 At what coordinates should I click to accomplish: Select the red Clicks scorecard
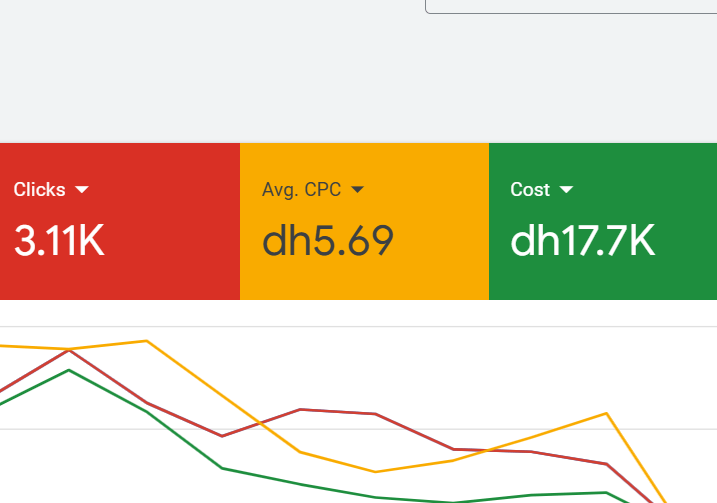coord(120,221)
